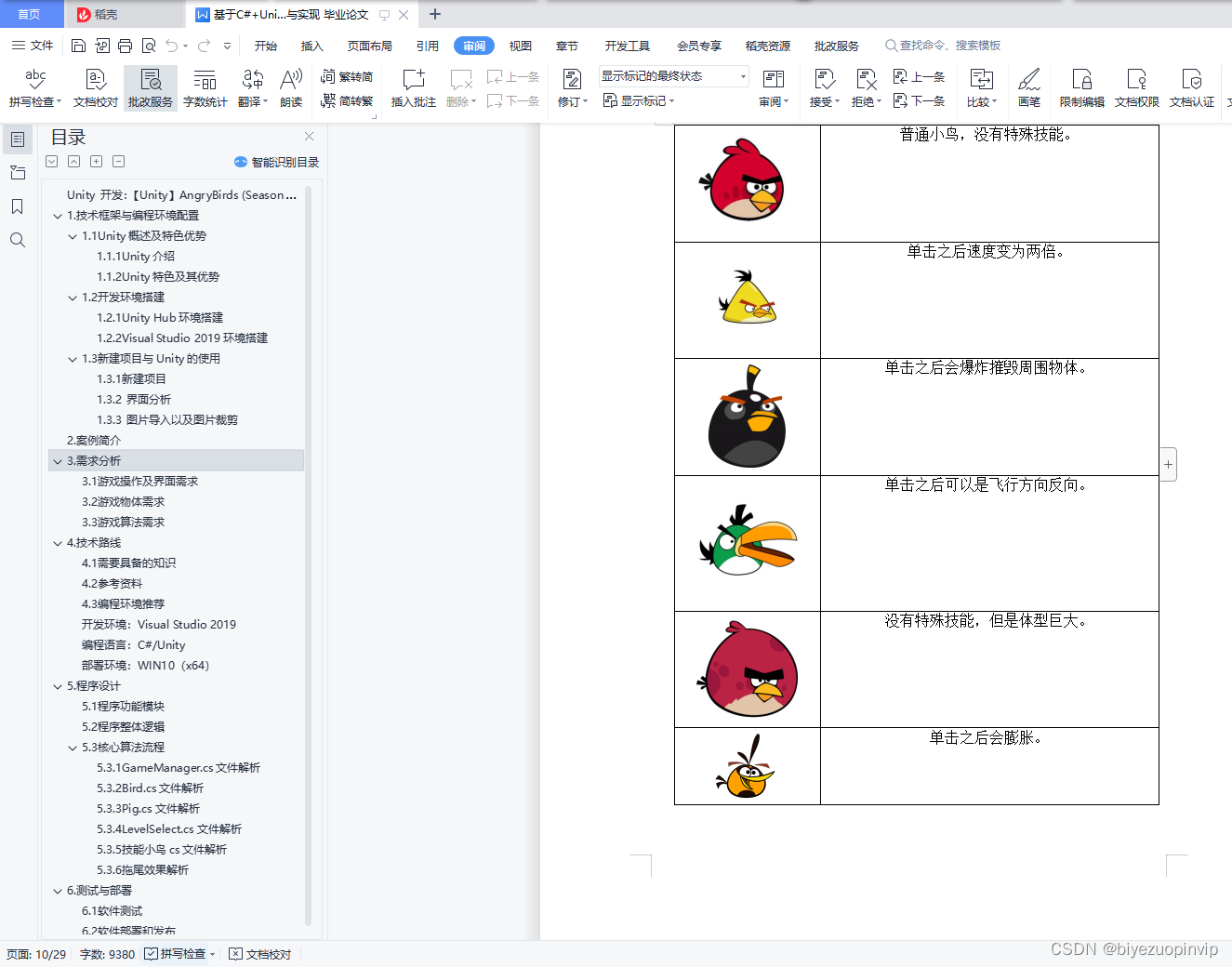Collapse the 5.3核心算法流程 outline node
Viewport: 1232px width, 967px height.
73,748
